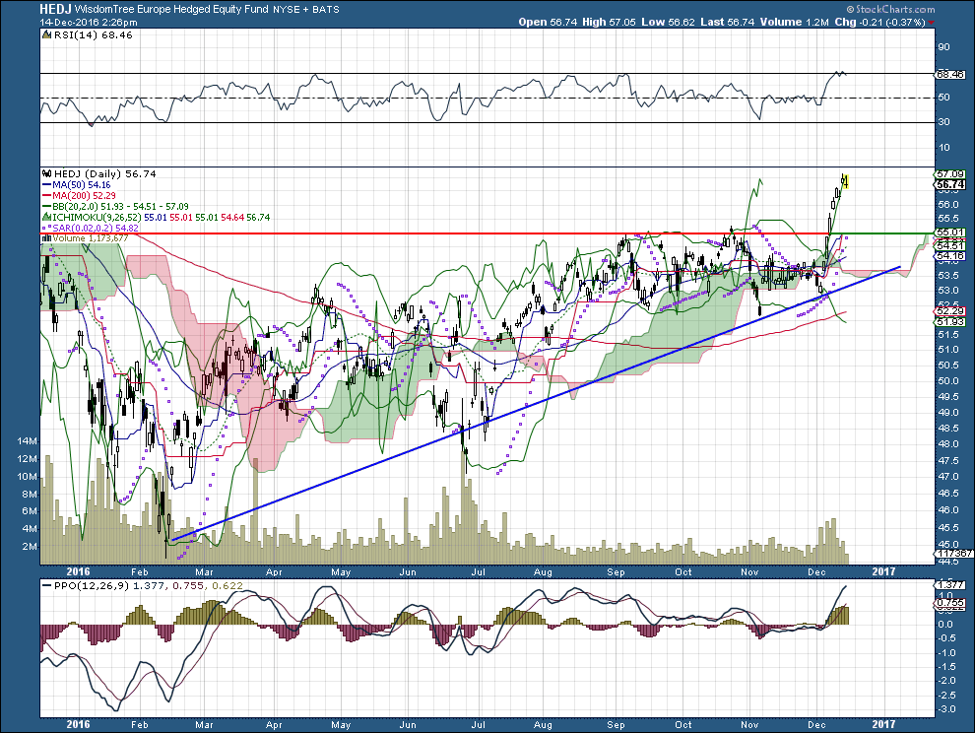
Task: Click the 14M volume axis label
Action: click(27, 441)
